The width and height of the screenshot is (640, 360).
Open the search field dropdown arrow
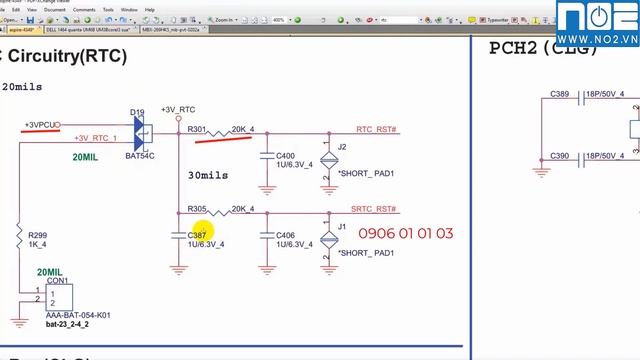tap(420, 20)
